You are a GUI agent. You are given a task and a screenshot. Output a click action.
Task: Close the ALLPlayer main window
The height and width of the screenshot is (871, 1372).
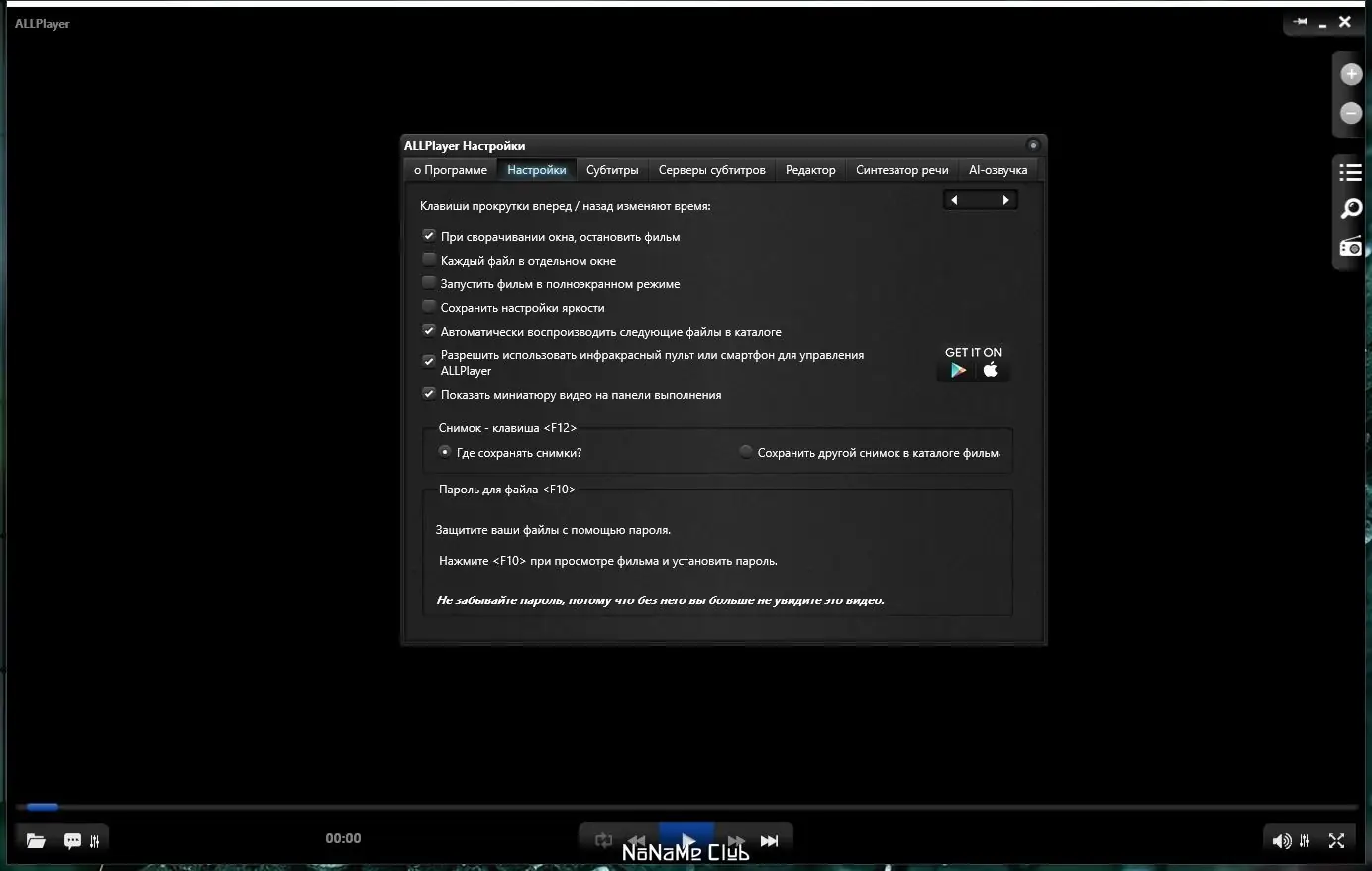pyautogui.click(x=1344, y=21)
